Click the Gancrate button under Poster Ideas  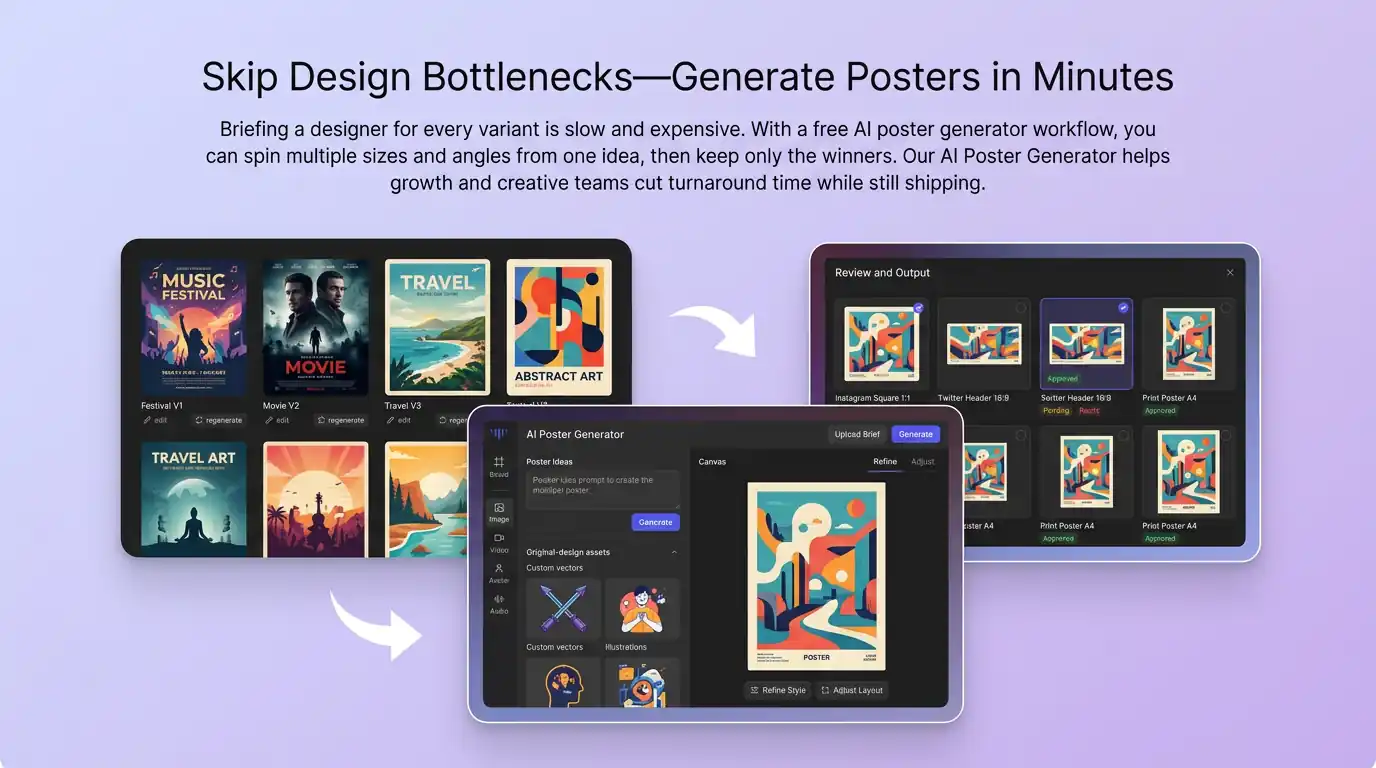[x=655, y=522]
